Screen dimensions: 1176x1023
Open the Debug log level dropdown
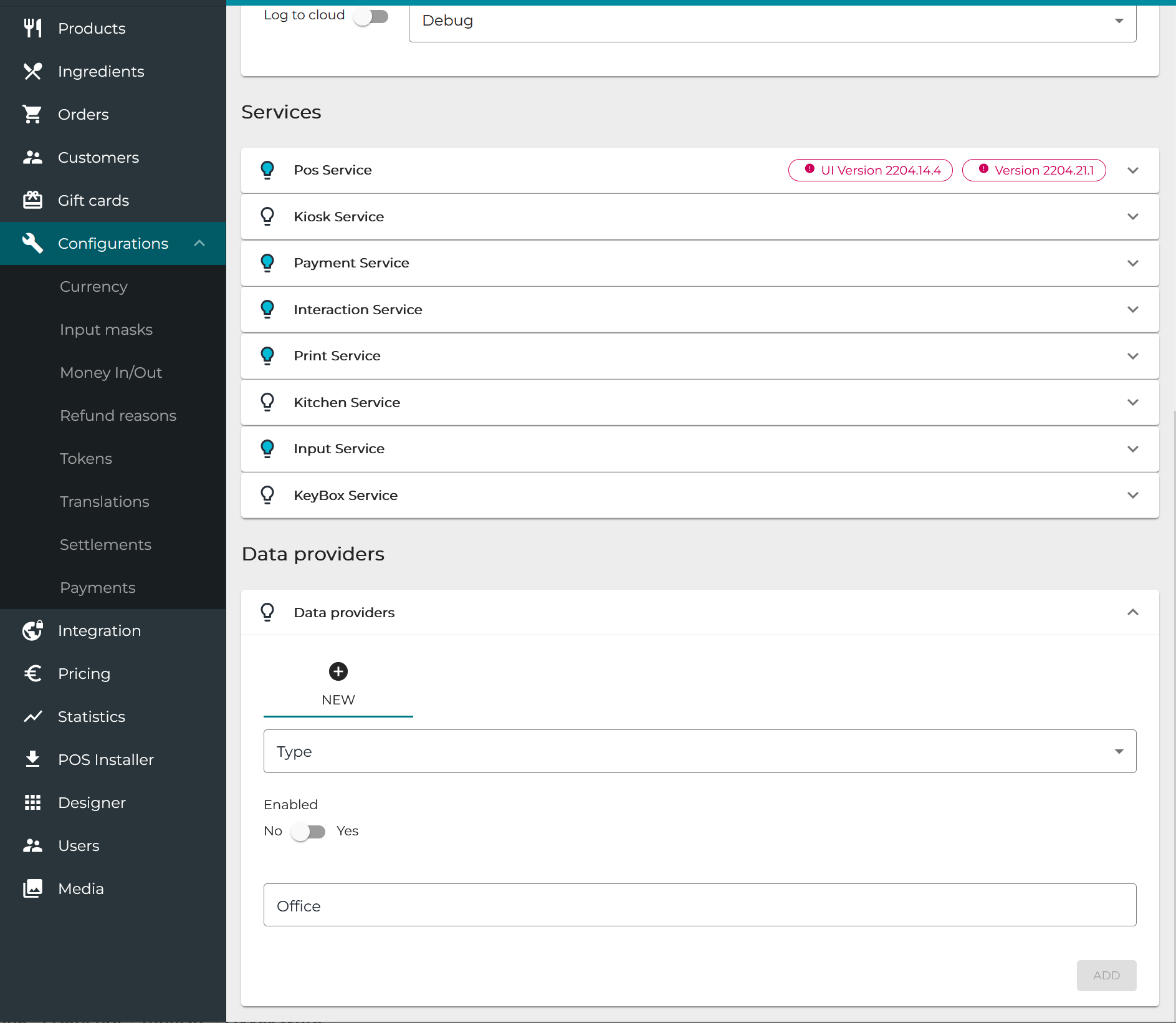(x=772, y=21)
